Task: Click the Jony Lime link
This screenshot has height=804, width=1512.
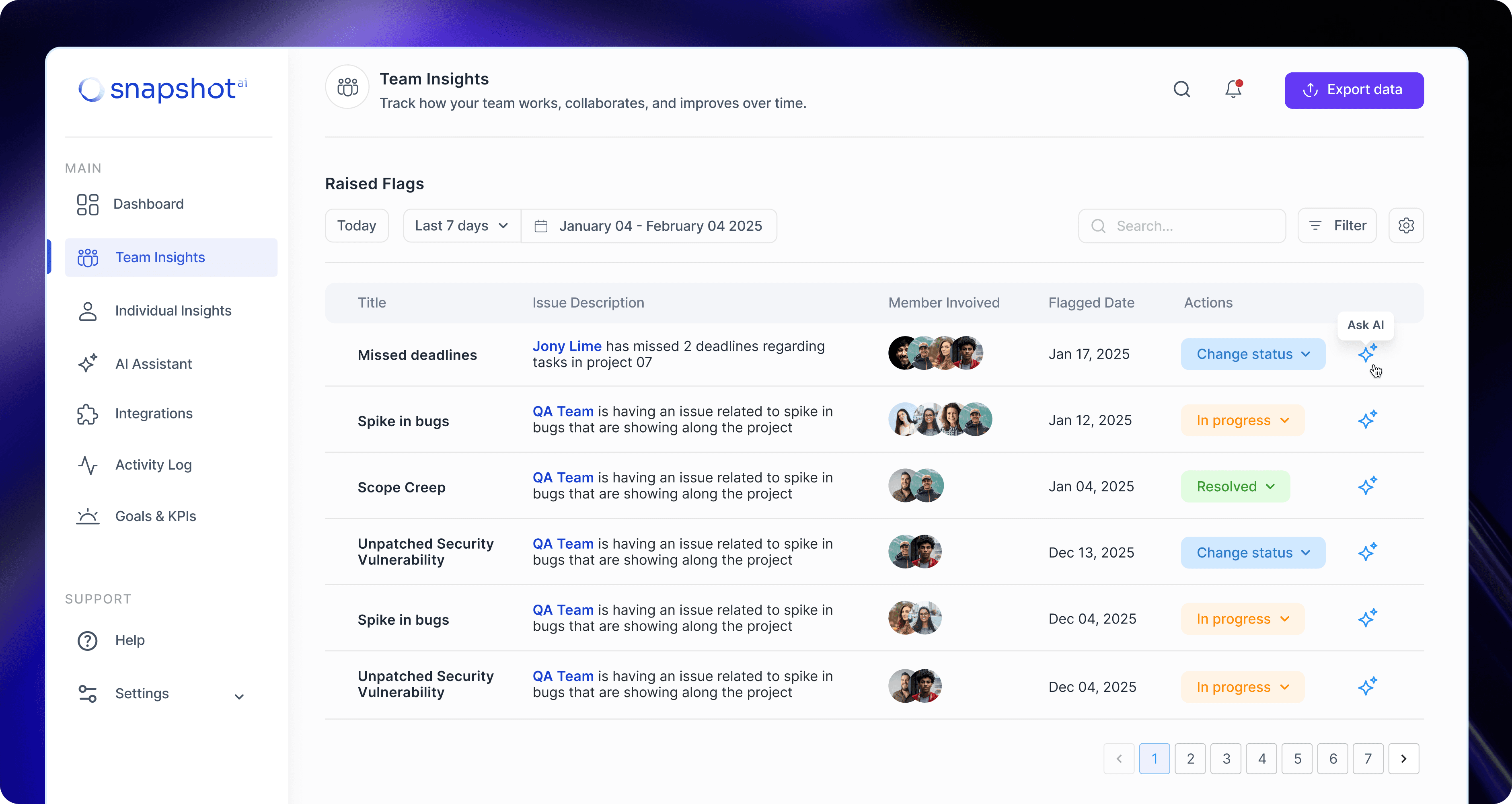Action: (567, 346)
